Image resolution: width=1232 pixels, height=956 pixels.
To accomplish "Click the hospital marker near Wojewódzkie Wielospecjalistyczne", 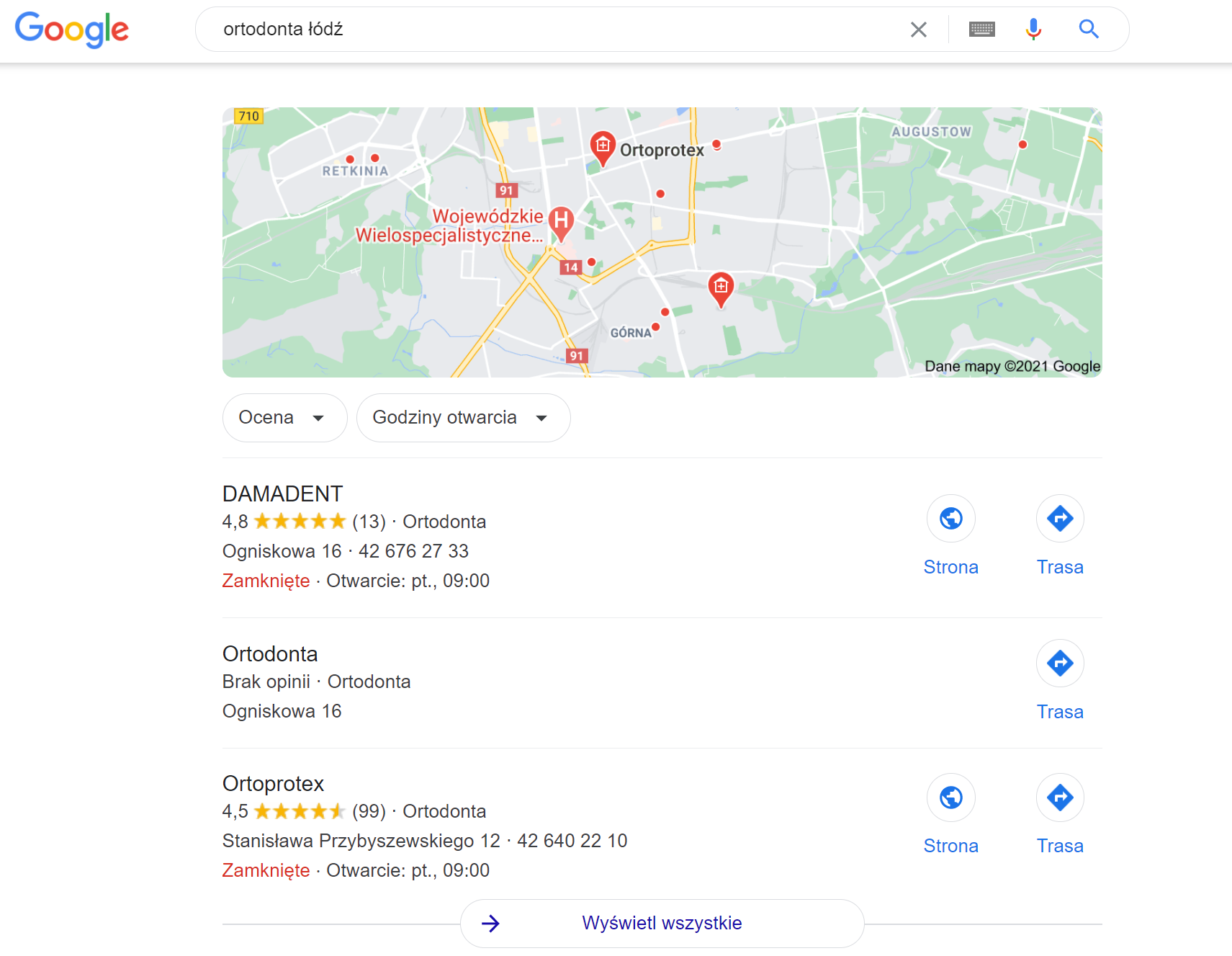I will click(561, 220).
